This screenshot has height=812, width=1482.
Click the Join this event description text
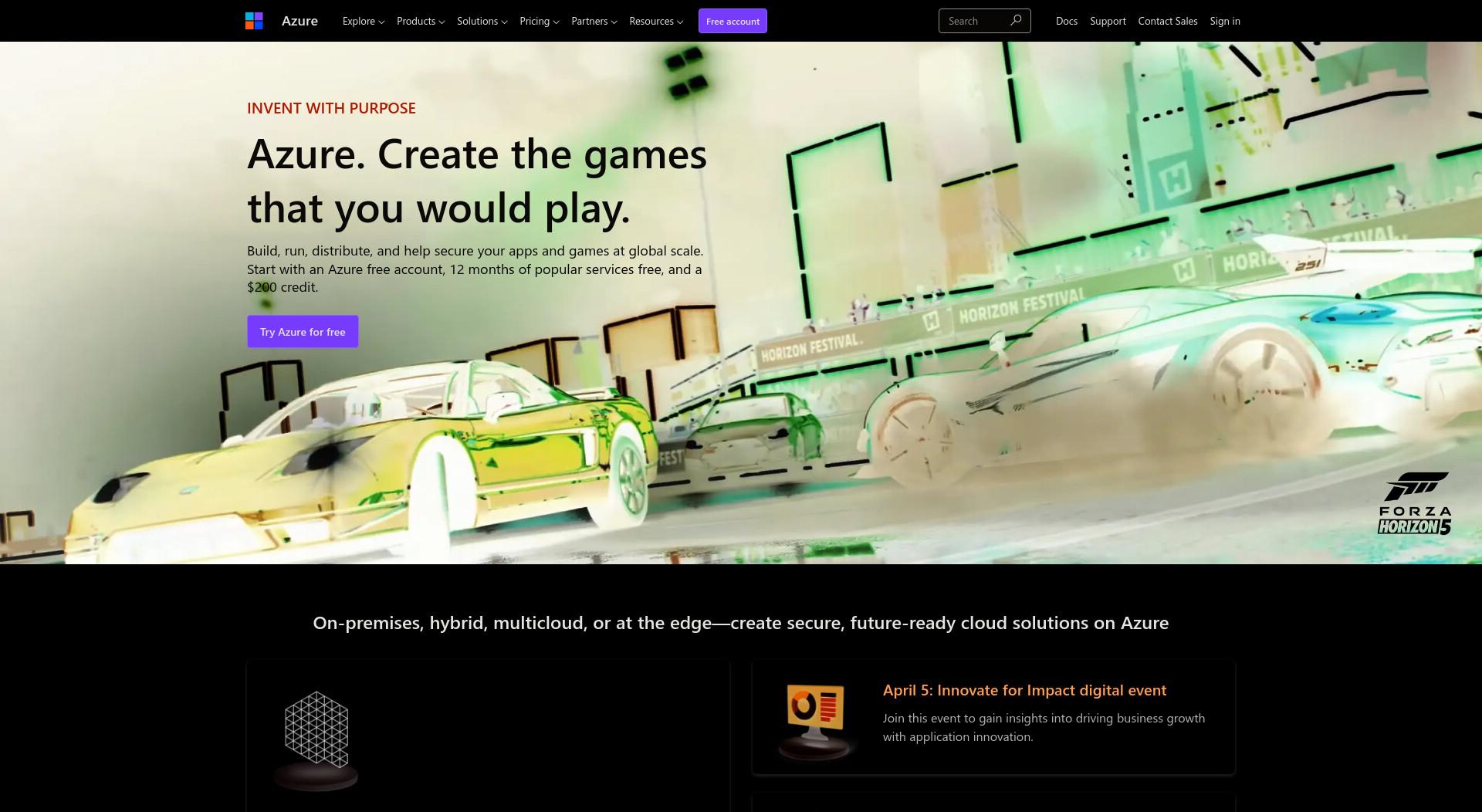point(1044,727)
